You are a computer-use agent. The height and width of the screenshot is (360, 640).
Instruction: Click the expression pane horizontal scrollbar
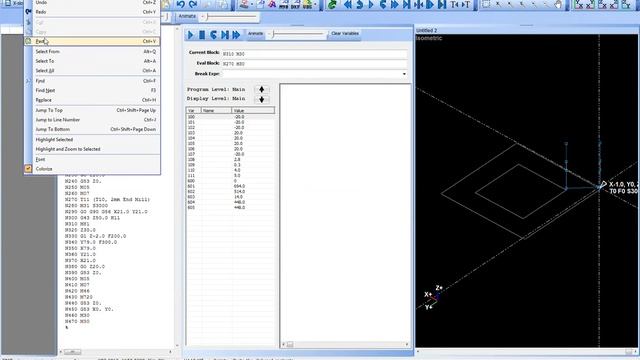click(x=345, y=344)
